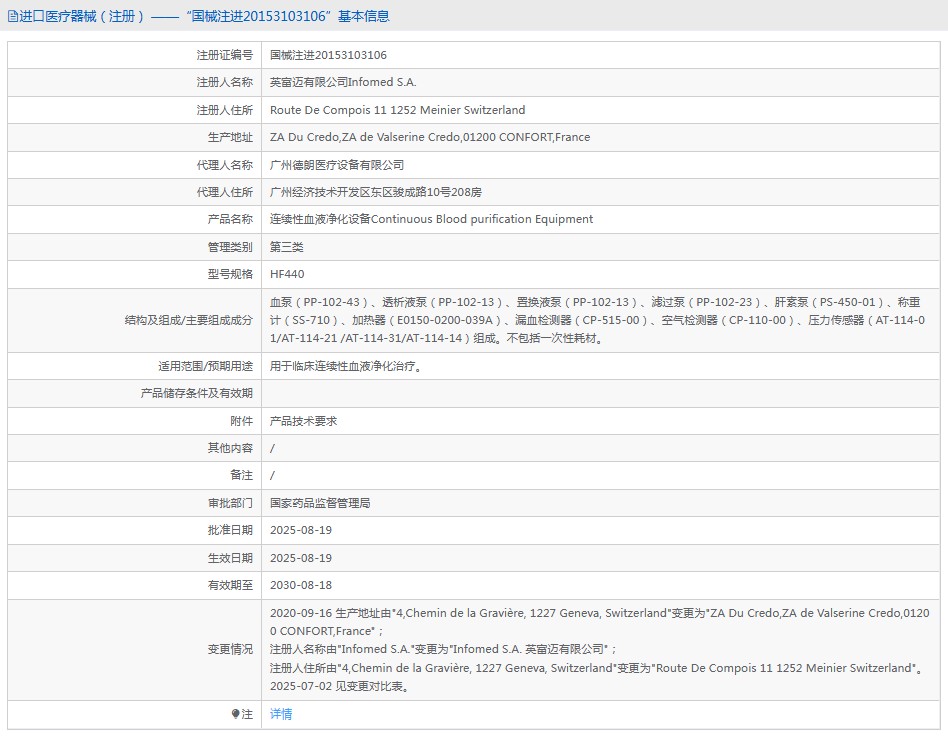The width and height of the screenshot is (948, 738).
Task: Click approval date 2025-08-19 in 批准日期 row
Action: coord(300,530)
